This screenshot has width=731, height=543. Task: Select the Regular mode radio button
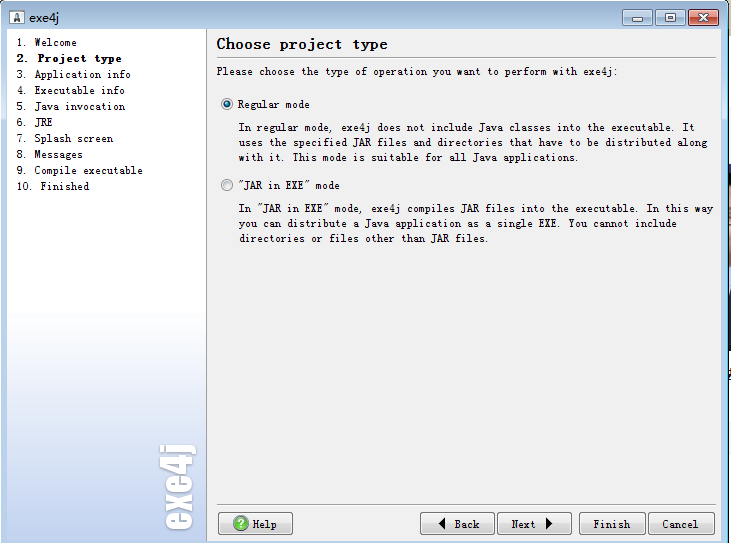227,104
